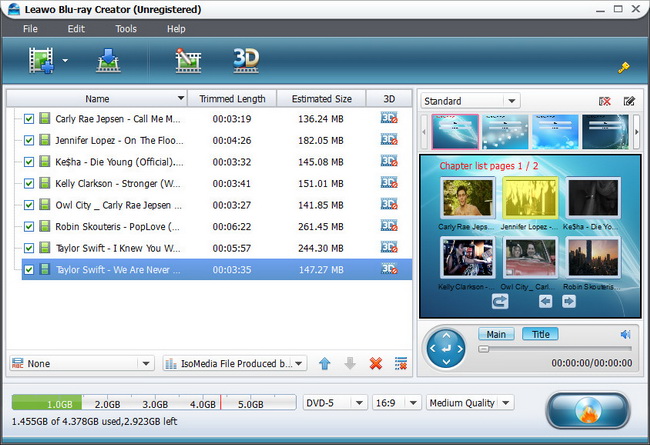Mute preview with the speaker icon
The width and height of the screenshot is (650, 445).
626,334
